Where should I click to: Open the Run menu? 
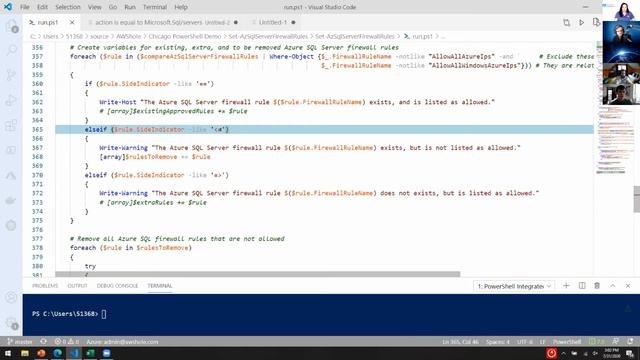click(x=130, y=7)
